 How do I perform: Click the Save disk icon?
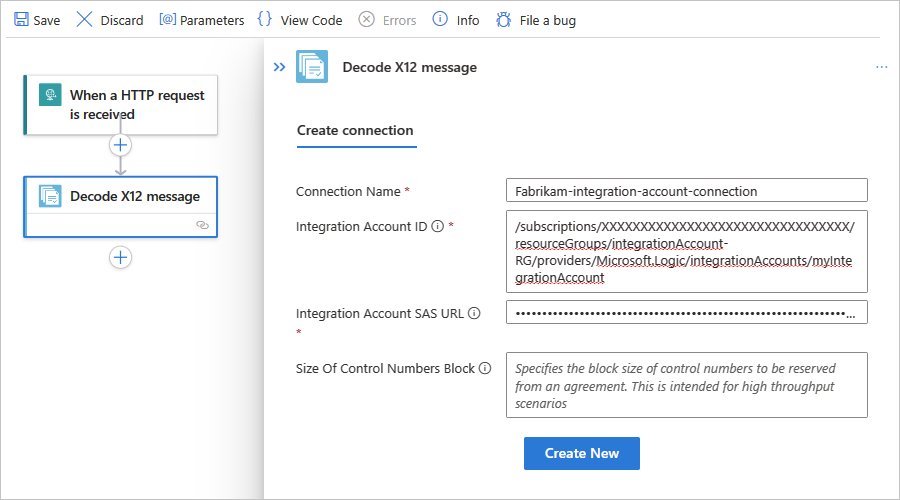pos(21,20)
